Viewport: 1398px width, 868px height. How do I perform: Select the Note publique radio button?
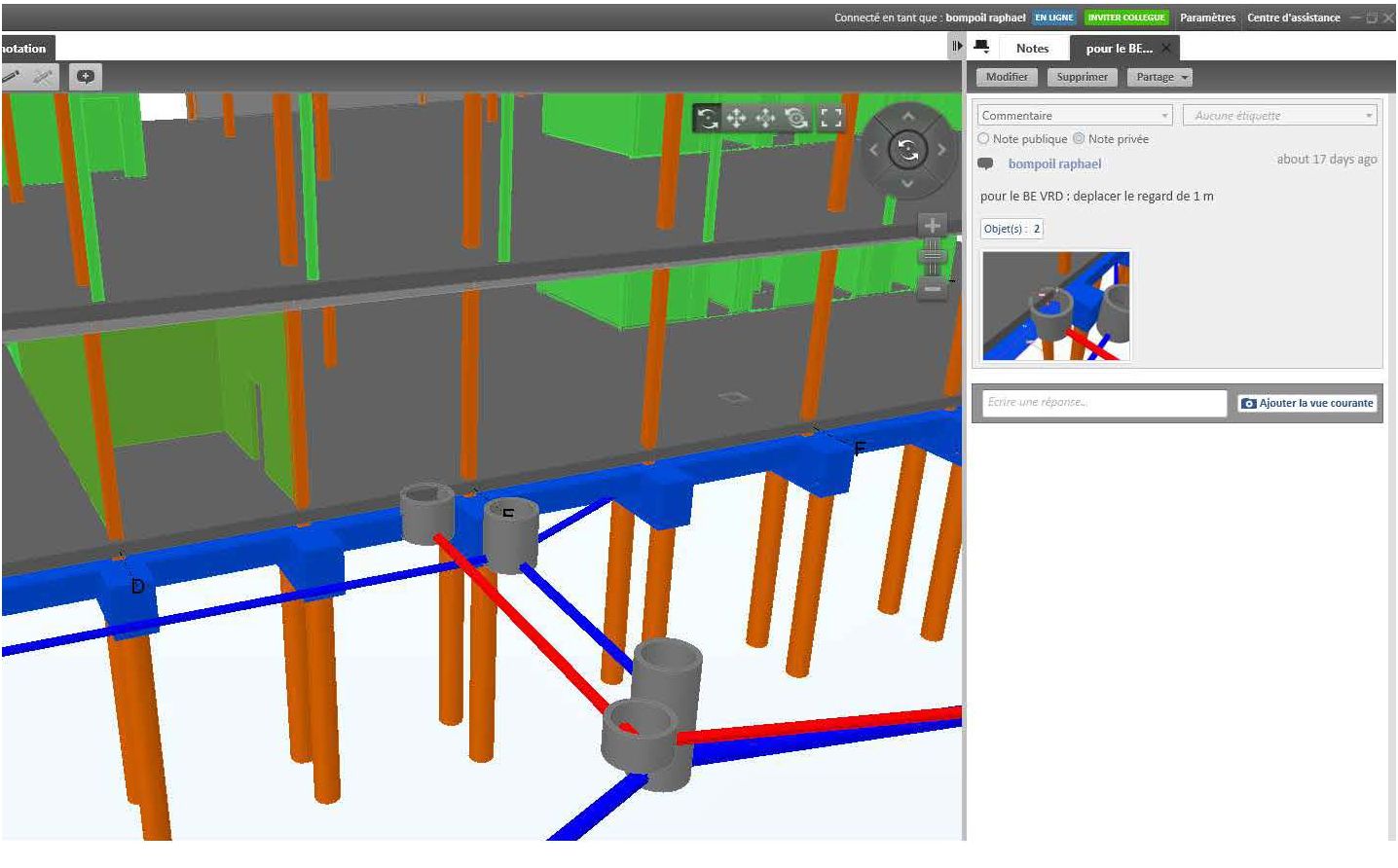point(983,139)
